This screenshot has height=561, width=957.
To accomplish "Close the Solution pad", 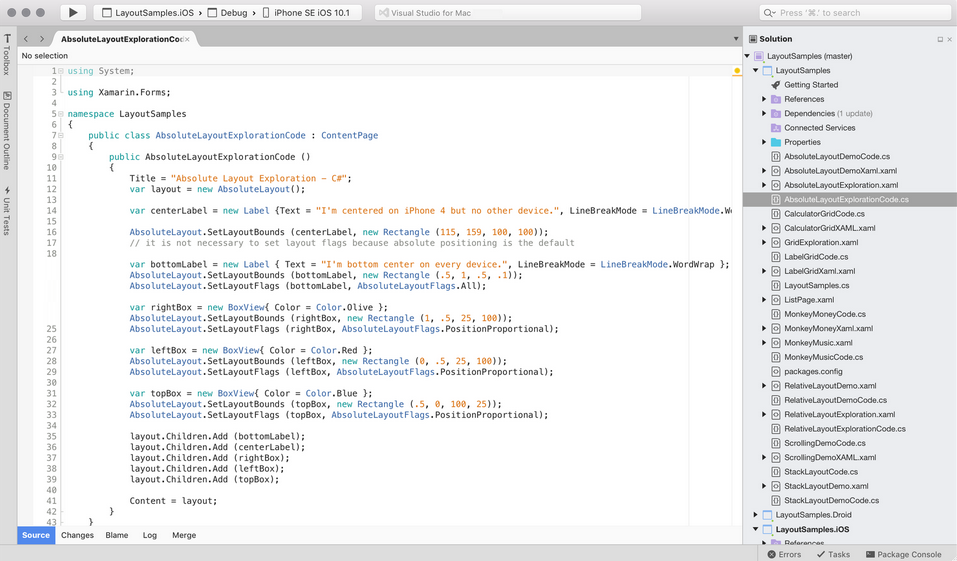I will point(949,39).
